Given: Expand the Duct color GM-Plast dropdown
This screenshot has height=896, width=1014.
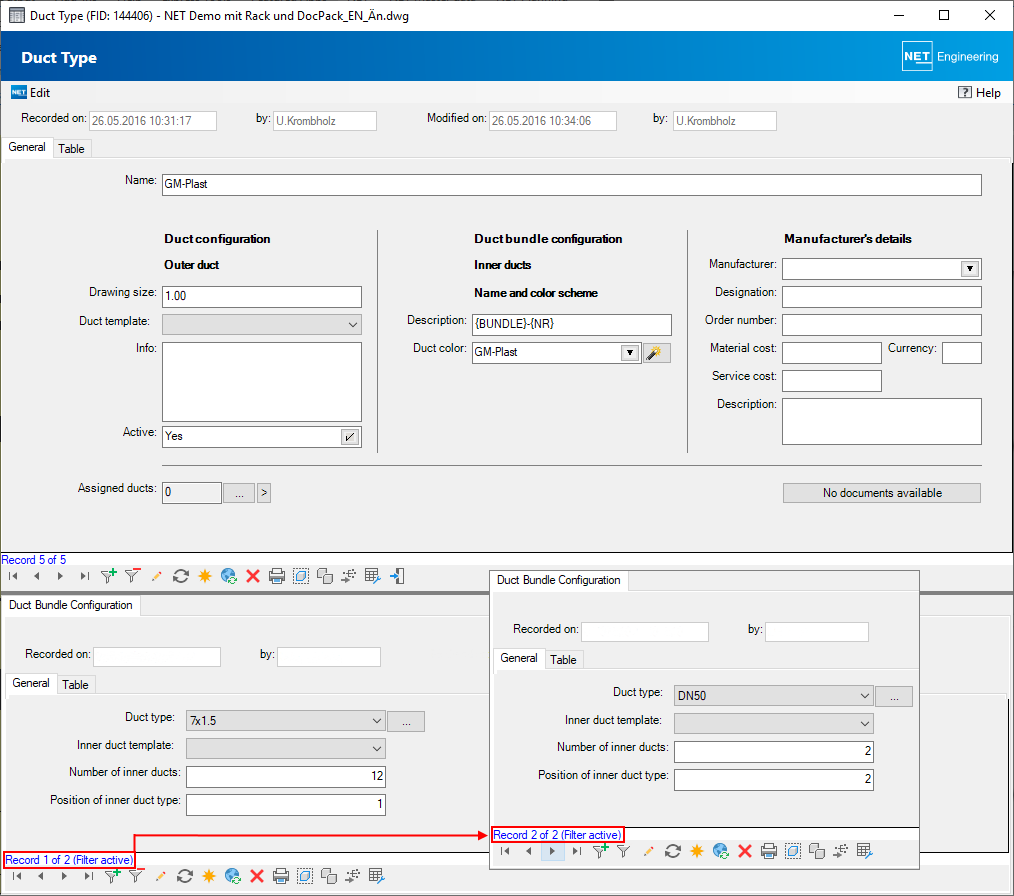Looking at the screenshot, I should click(628, 352).
